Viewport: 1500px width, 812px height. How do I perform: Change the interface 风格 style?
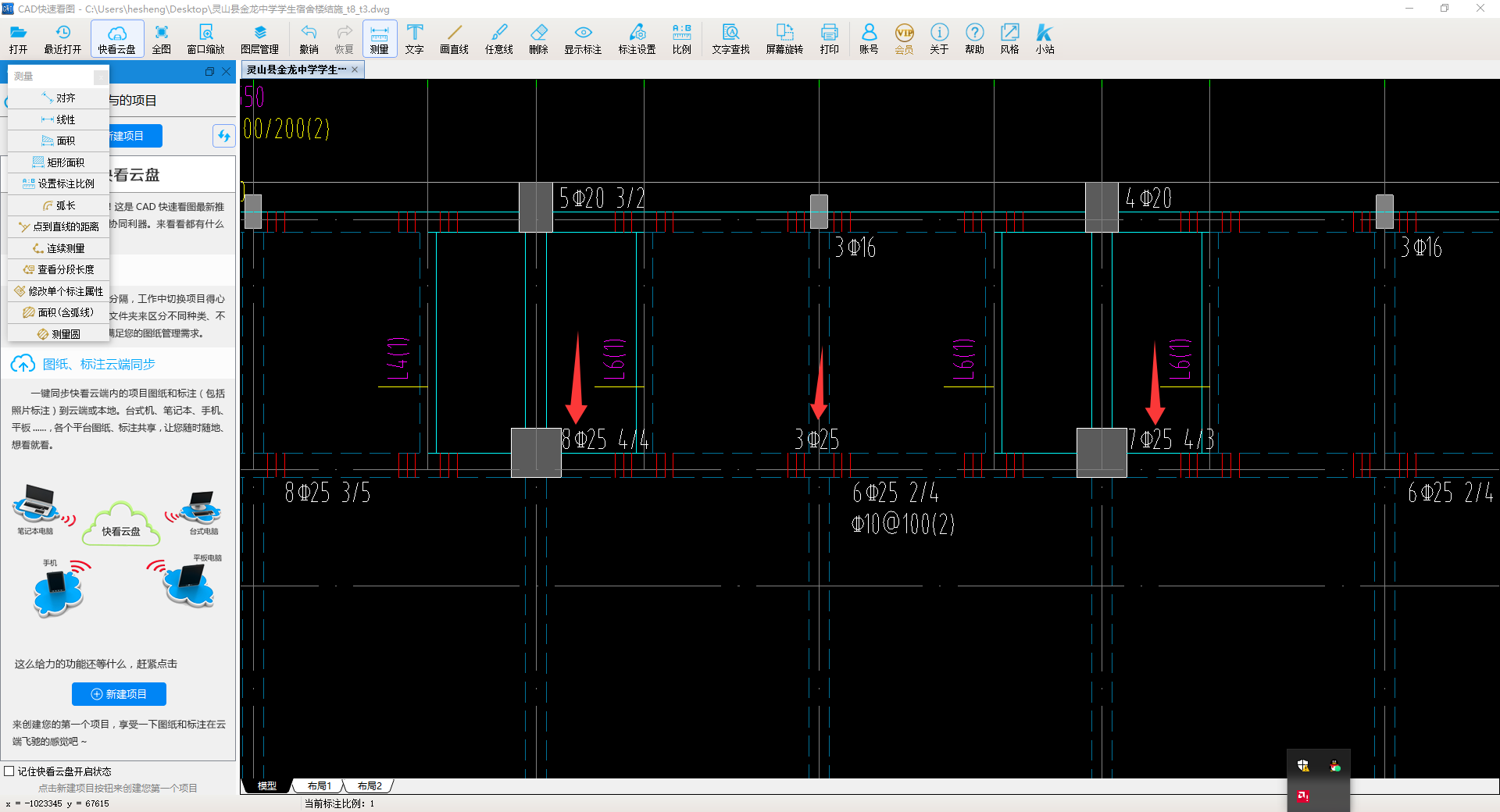tap(1009, 39)
